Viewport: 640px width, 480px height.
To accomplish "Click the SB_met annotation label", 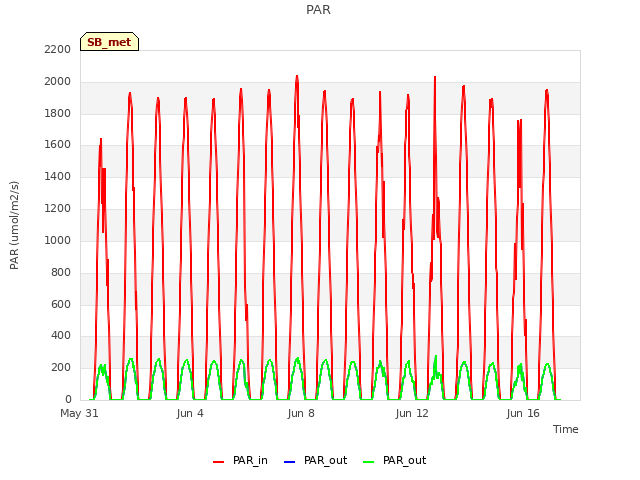I will [x=109, y=42].
